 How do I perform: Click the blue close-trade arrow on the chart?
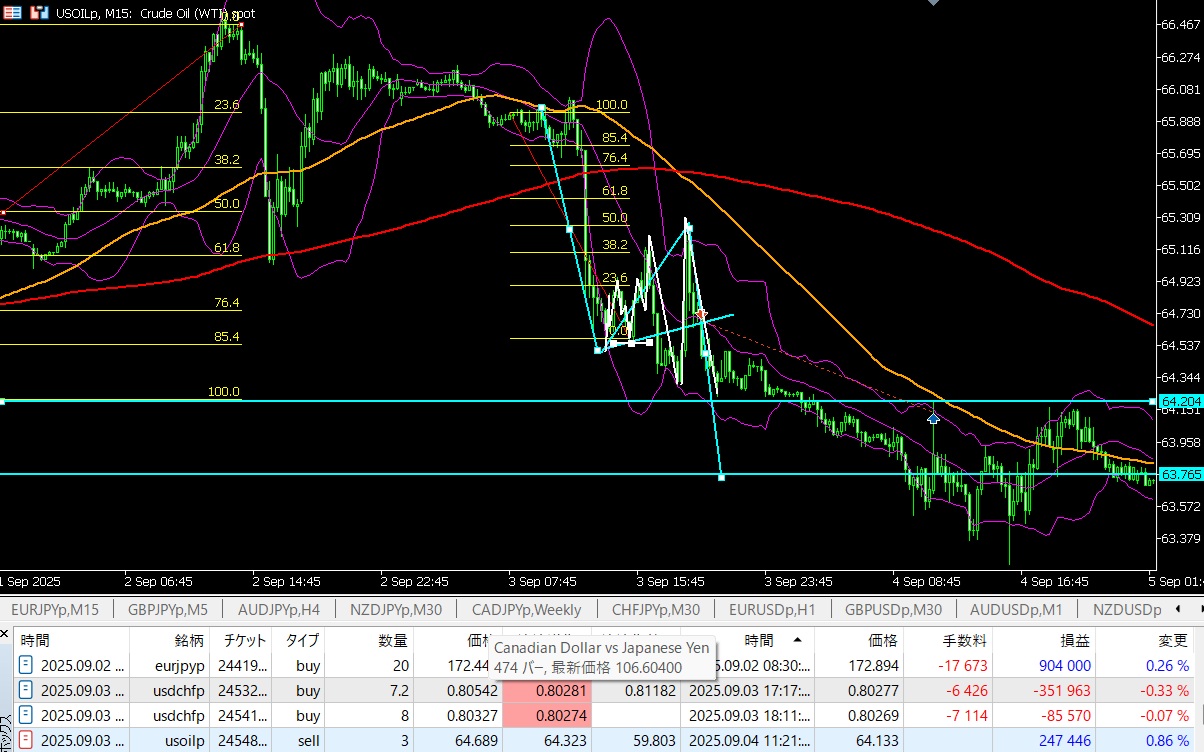click(933, 417)
